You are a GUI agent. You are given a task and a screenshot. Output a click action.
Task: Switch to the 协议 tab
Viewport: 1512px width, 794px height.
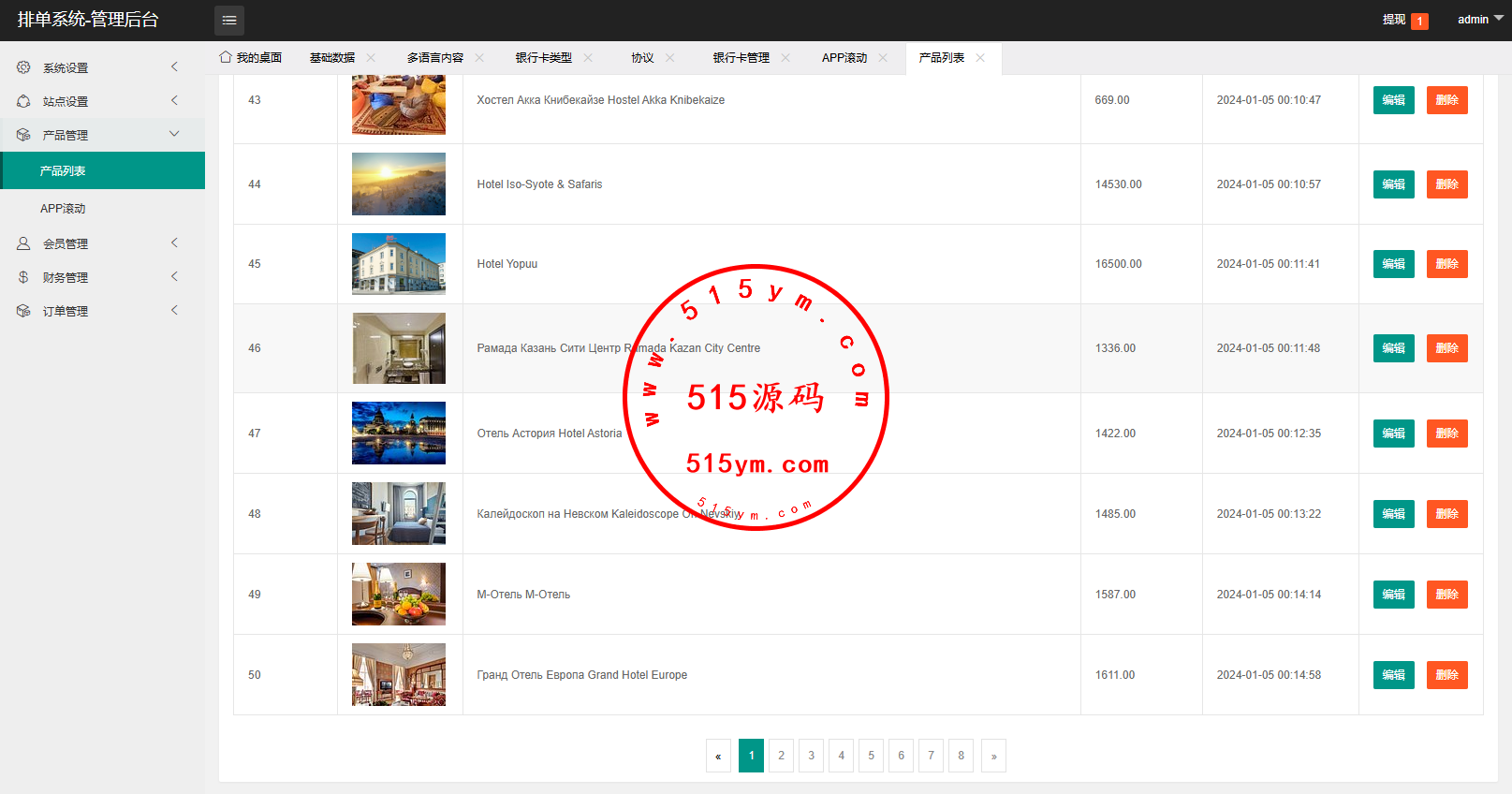tap(642, 58)
